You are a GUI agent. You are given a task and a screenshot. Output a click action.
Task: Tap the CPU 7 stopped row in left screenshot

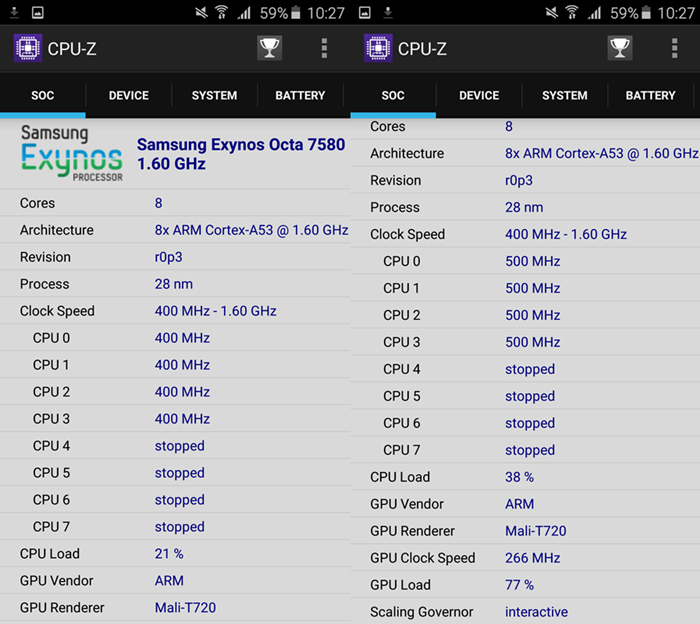click(175, 527)
